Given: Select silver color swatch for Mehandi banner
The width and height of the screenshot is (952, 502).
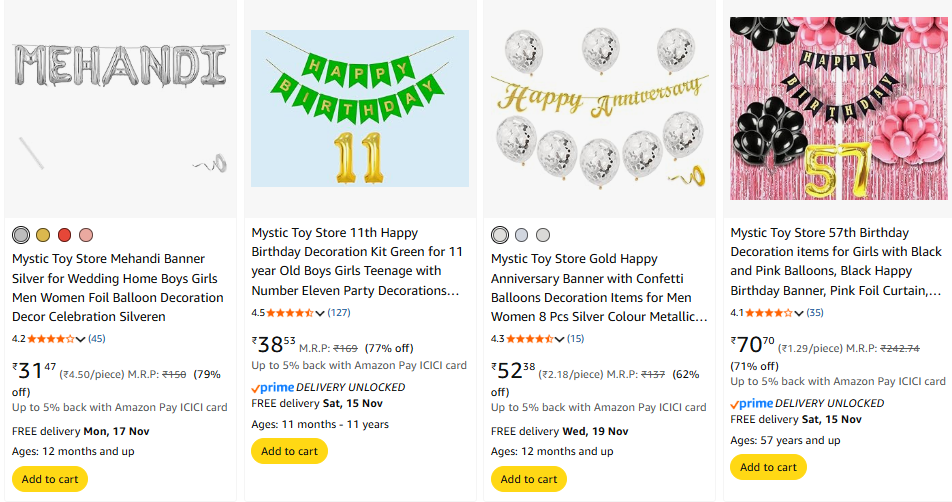Looking at the screenshot, I should [21, 235].
